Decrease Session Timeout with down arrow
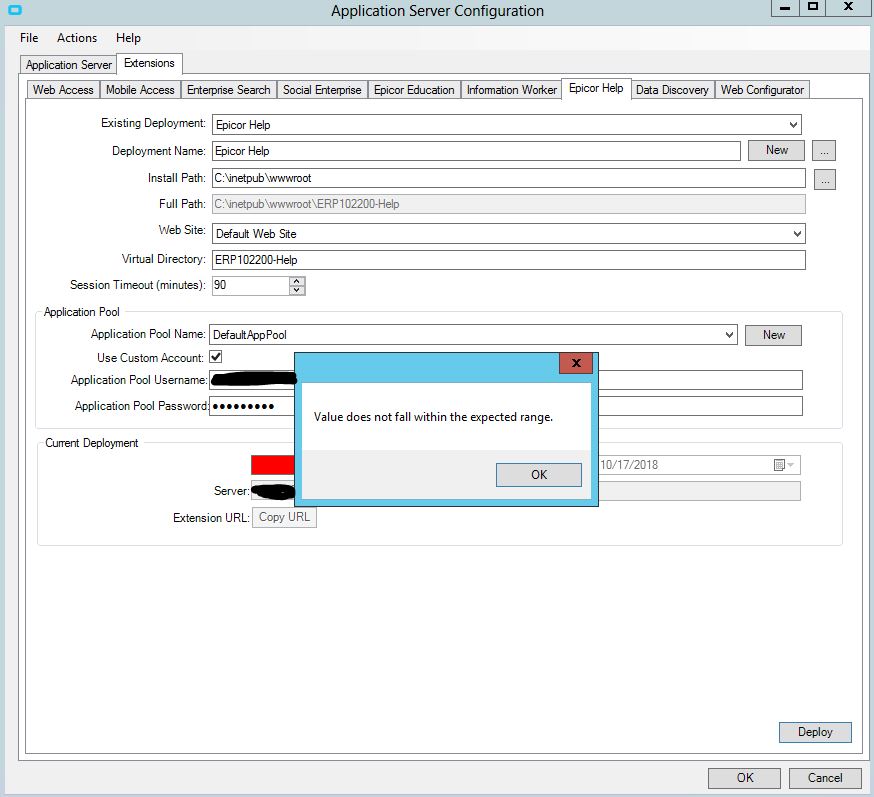Viewport: 874px width, 797px height. (297, 290)
